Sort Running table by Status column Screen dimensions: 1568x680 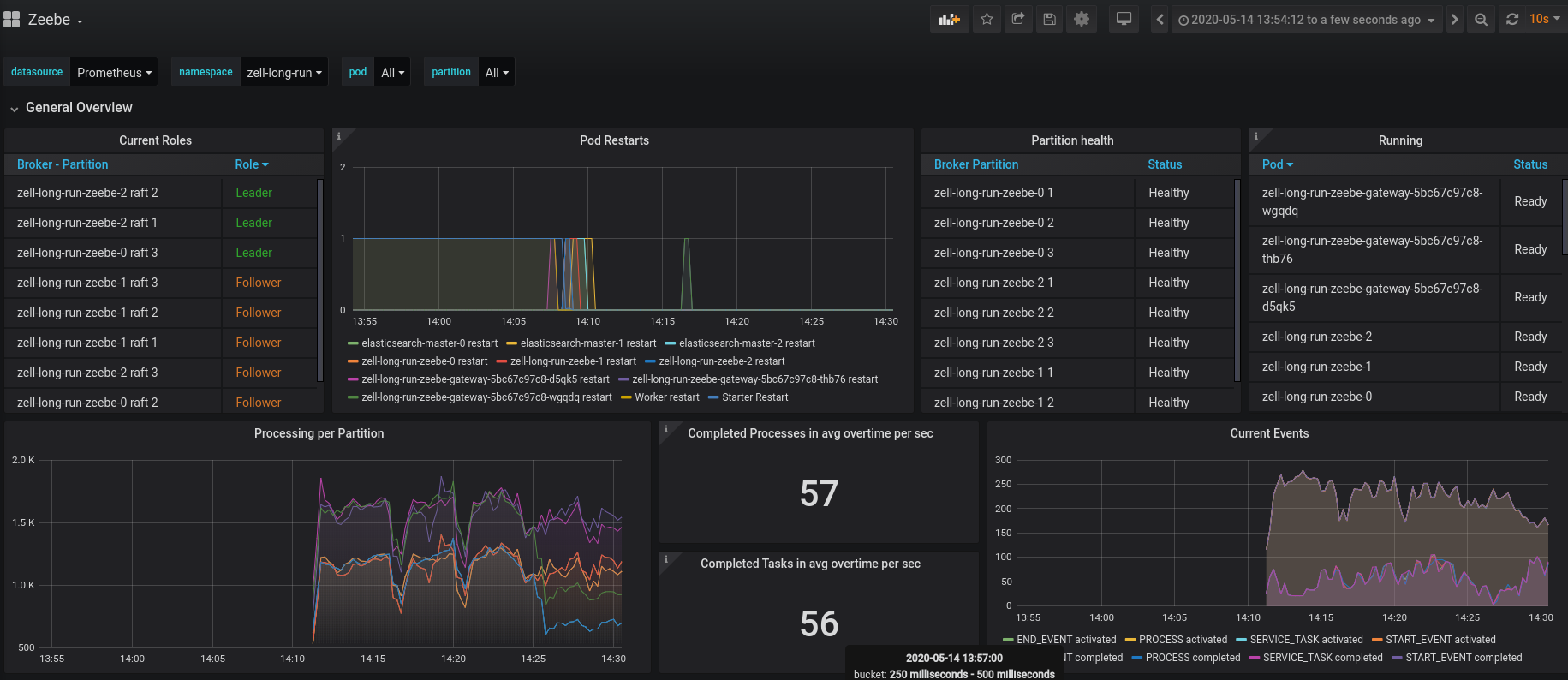click(x=1530, y=164)
